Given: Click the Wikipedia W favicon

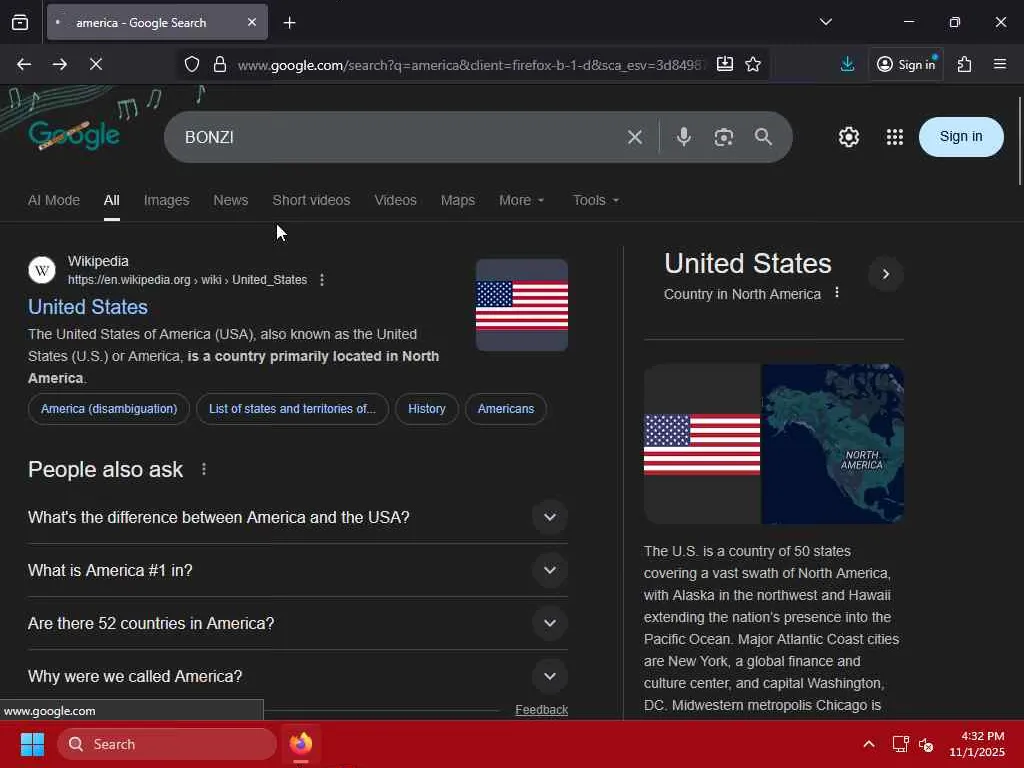Looking at the screenshot, I should point(42,270).
